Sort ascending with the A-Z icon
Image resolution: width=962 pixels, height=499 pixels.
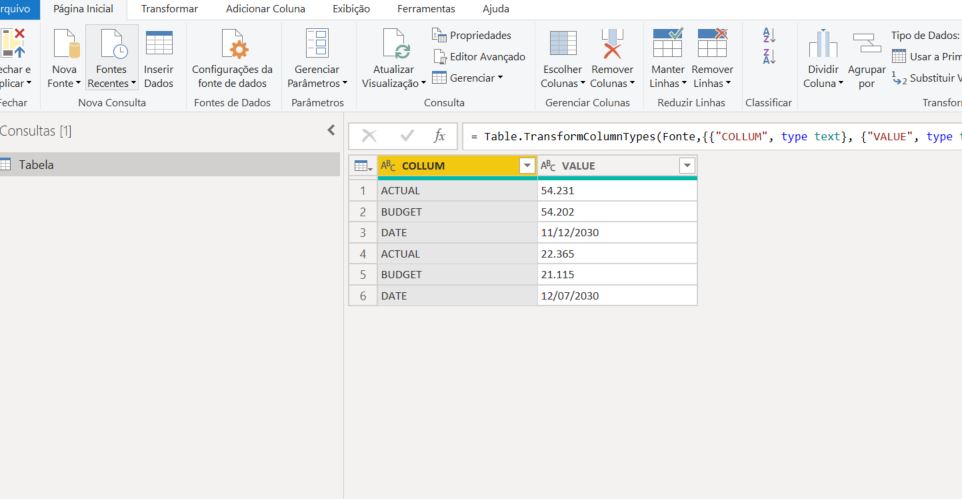769,35
